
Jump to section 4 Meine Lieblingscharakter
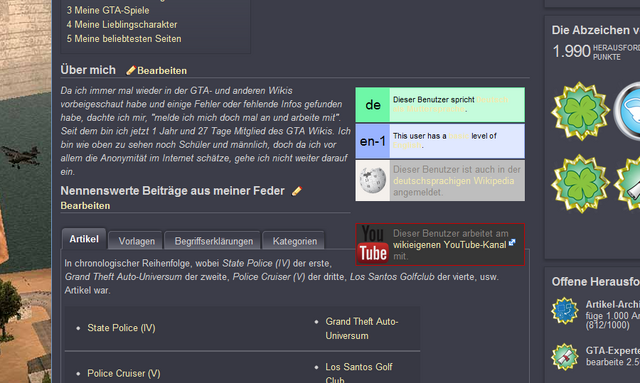click(x=122, y=24)
